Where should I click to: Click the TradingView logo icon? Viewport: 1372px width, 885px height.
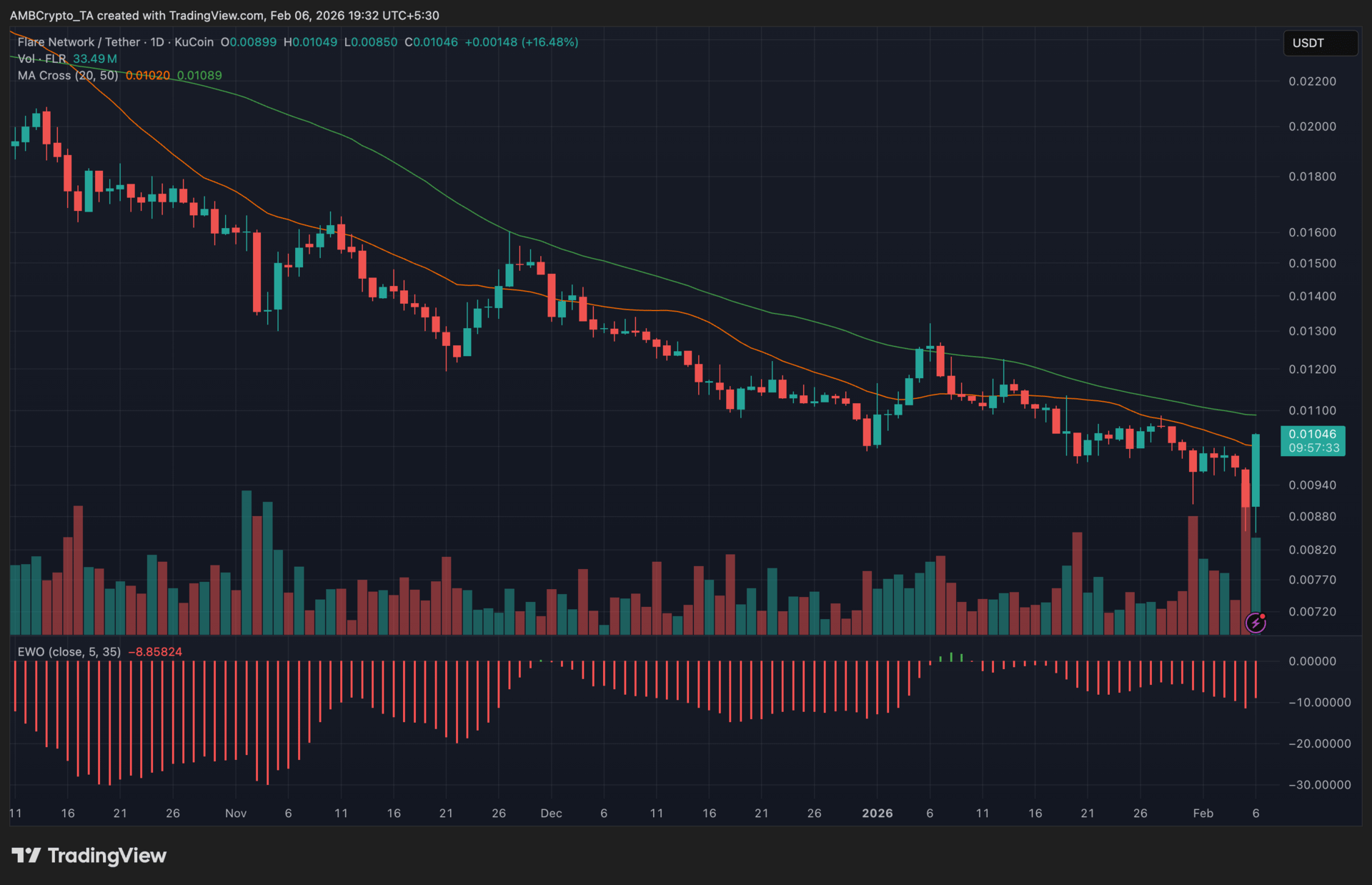click(x=26, y=855)
